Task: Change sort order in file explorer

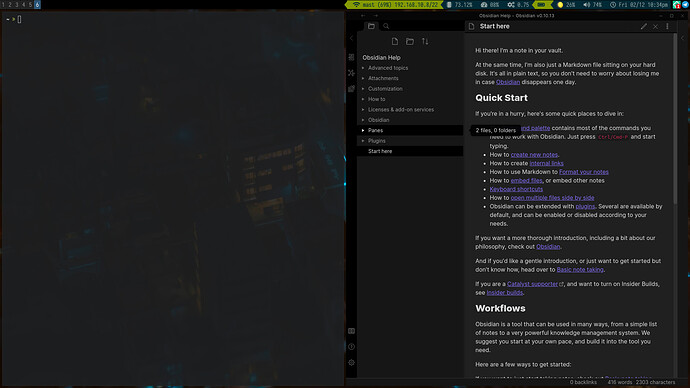Action: 425,41
